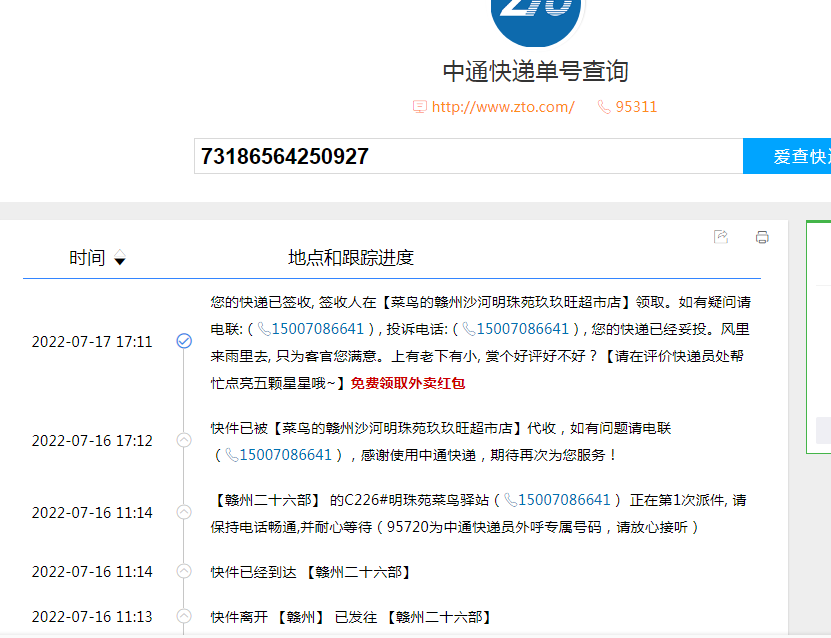
Task: Click text 快件已经到达 【赣州二十六部】
Action: tap(311, 572)
